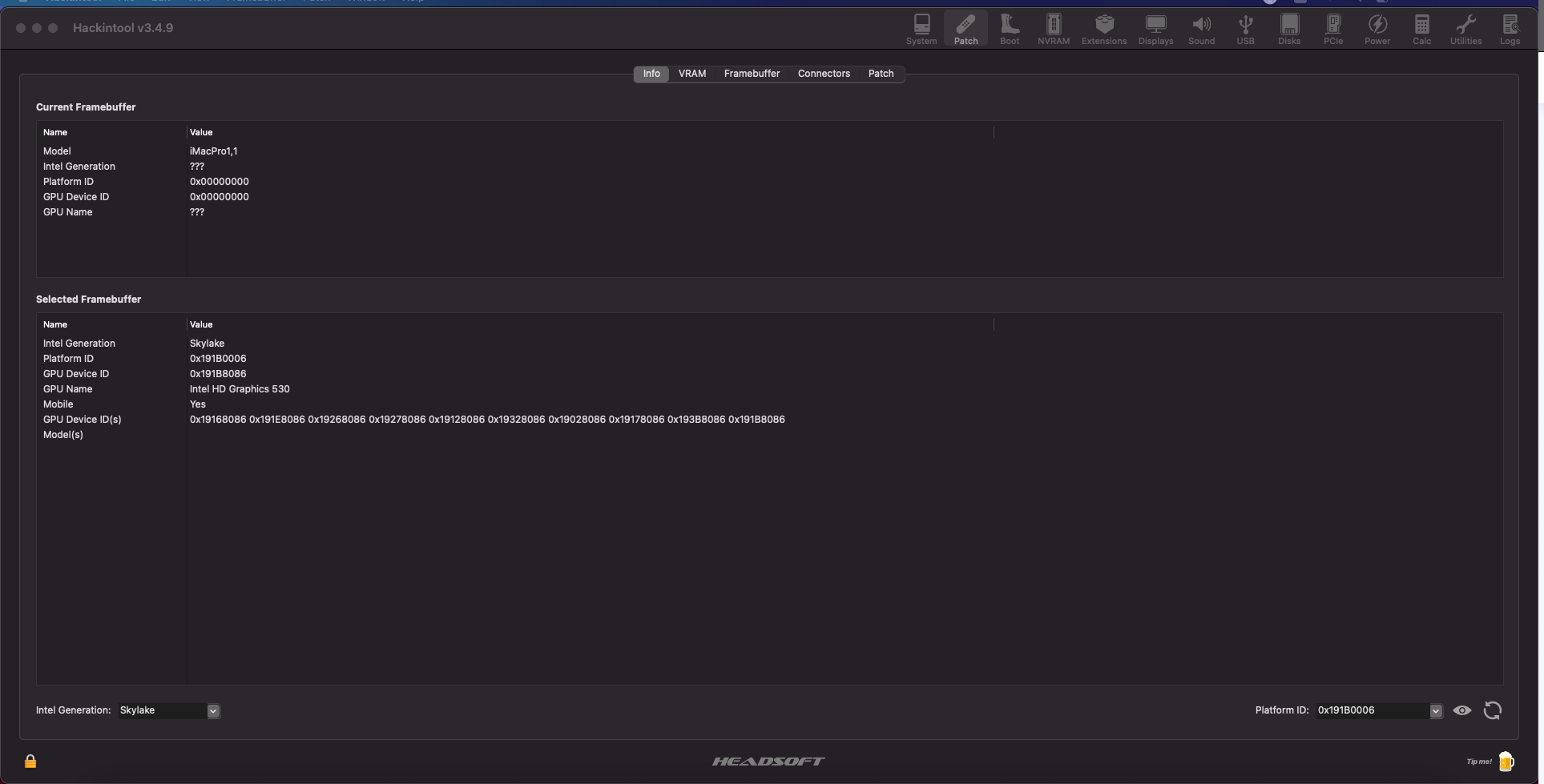Switch to the NVRAM section
The image size is (1544, 784).
(1053, 30)
